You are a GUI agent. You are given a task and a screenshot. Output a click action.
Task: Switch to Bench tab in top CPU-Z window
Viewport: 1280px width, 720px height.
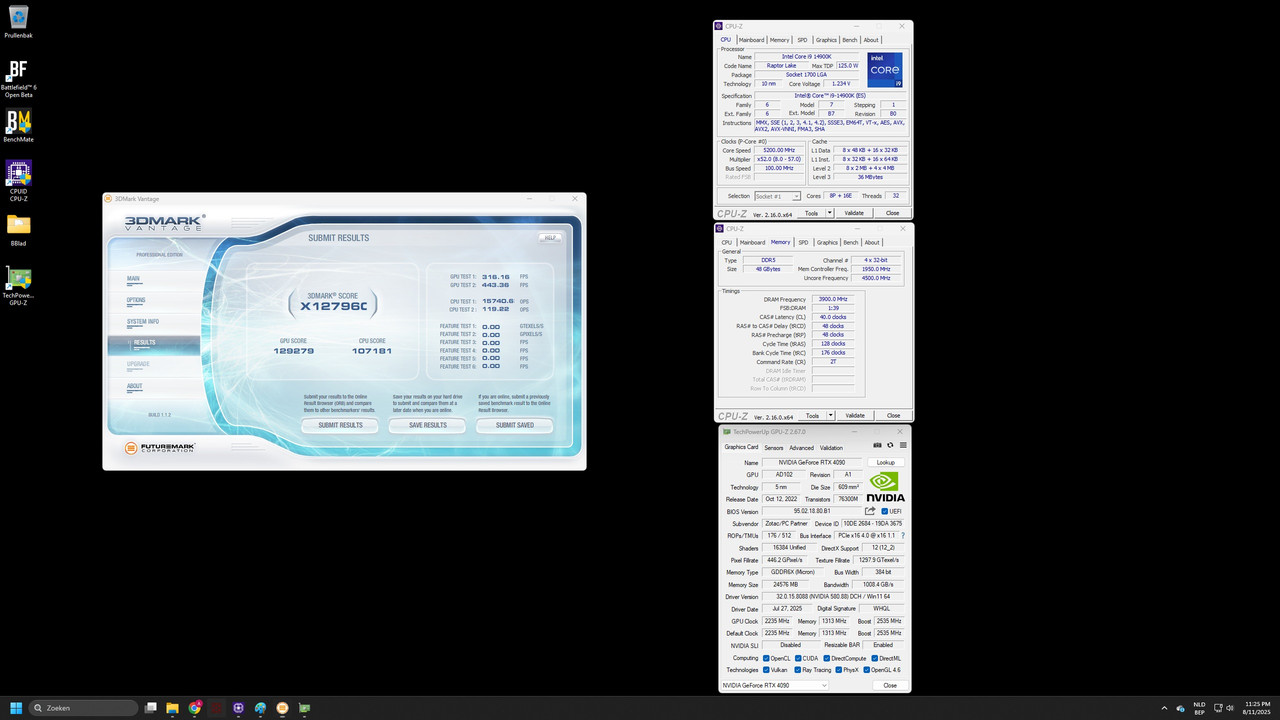pyautogui.click(x=850, y=40)
